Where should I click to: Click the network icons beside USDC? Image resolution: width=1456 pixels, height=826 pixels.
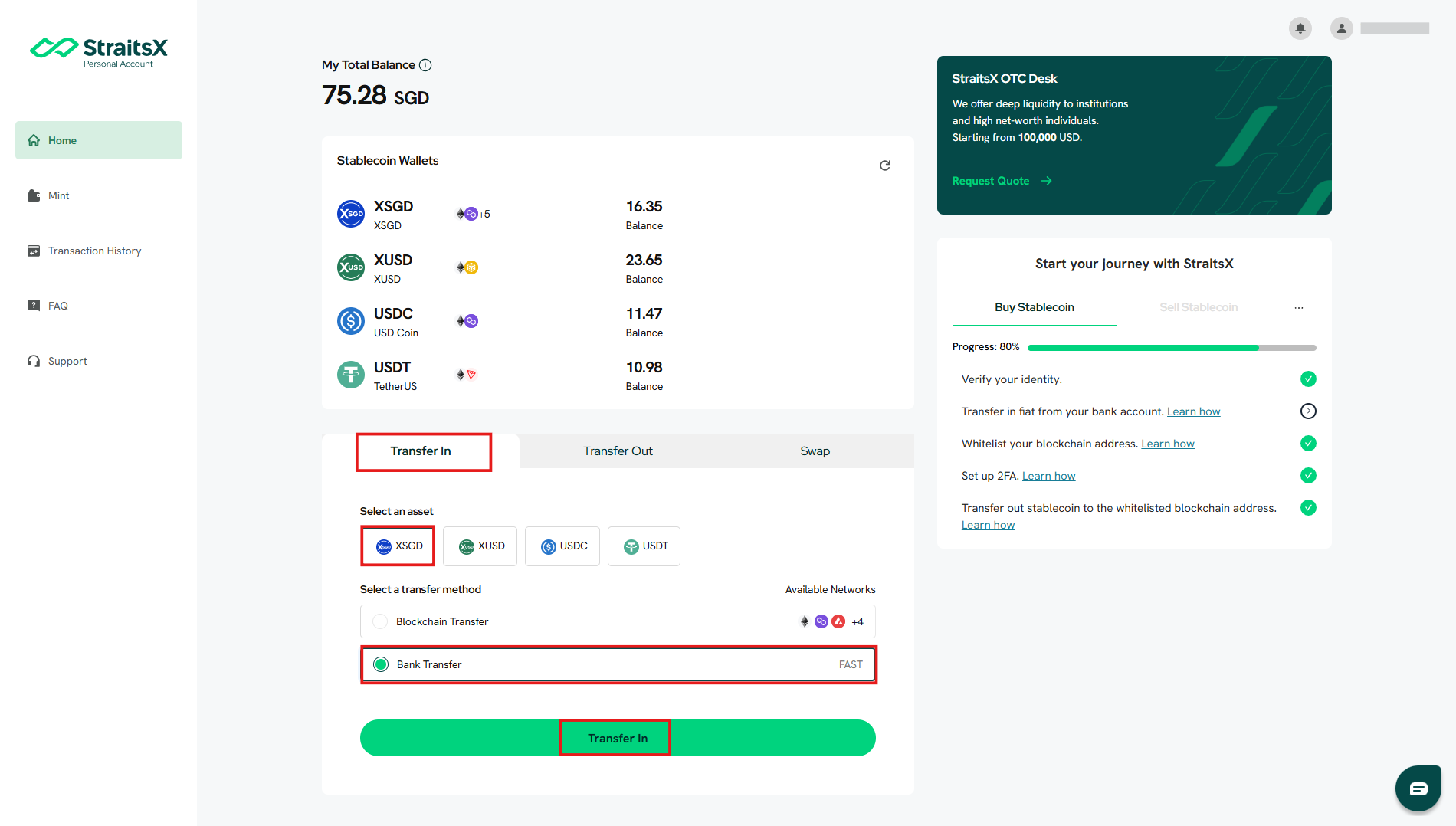click(467, 321)
